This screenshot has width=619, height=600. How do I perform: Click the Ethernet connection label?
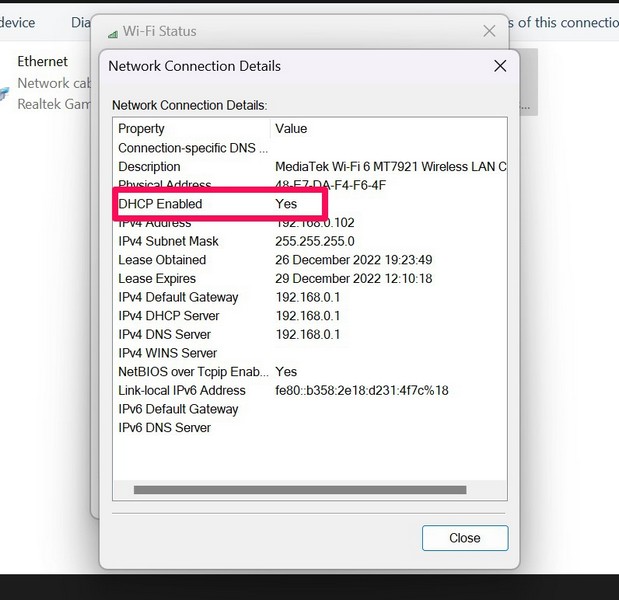pos(42,62)
